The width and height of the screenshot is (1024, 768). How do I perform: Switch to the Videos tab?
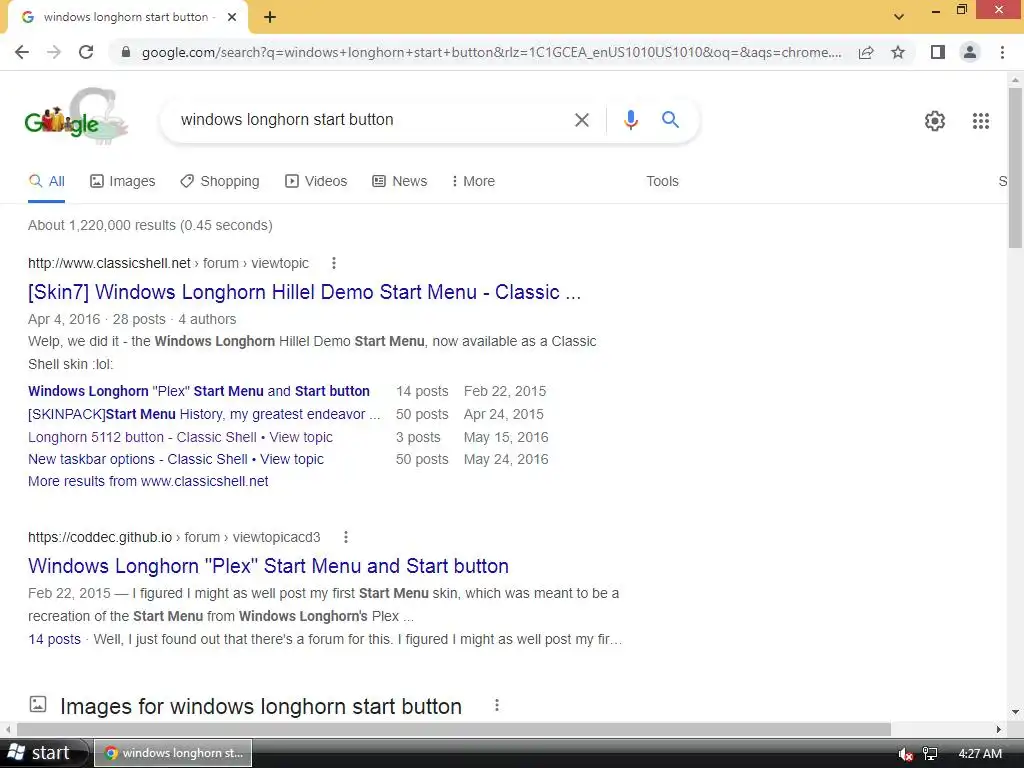[316, 181]
